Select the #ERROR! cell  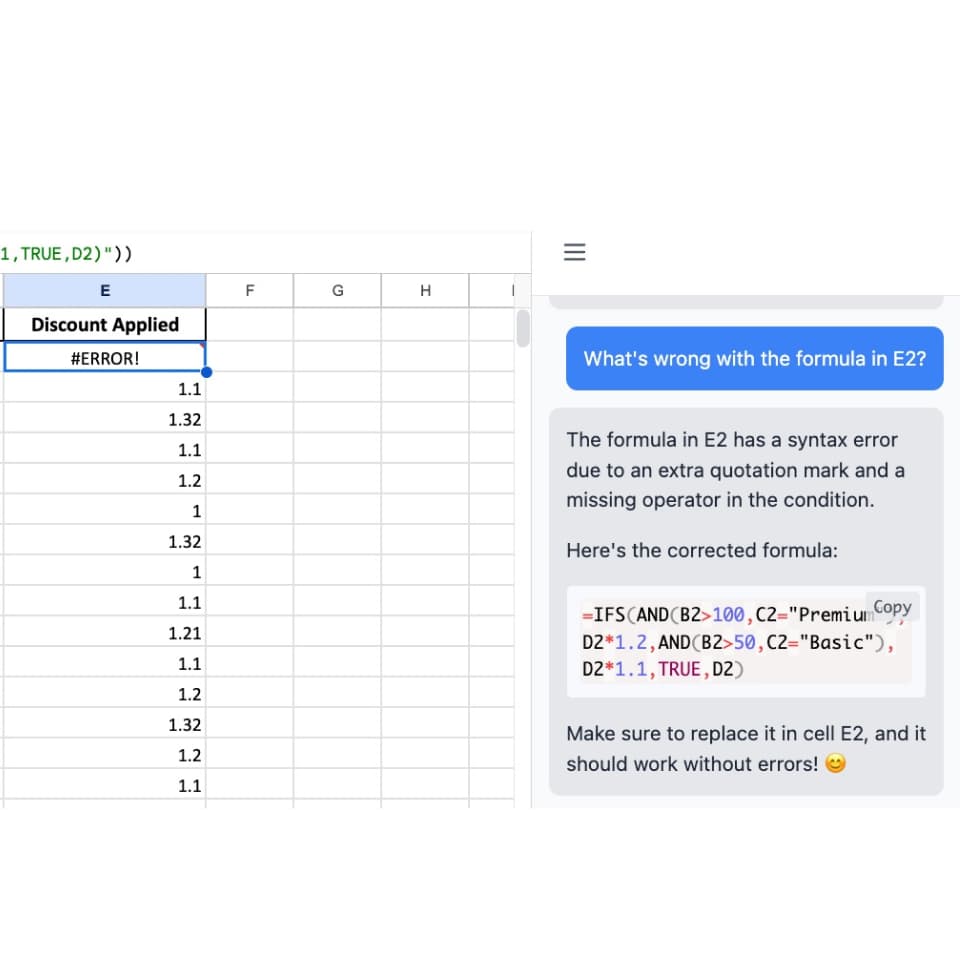tap(105, 358)
